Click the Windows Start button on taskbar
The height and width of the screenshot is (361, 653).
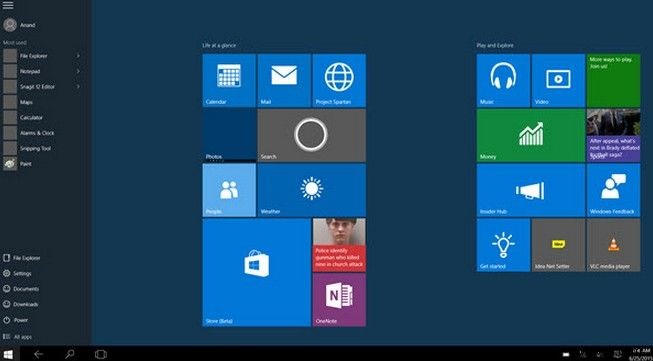point(8,354)
